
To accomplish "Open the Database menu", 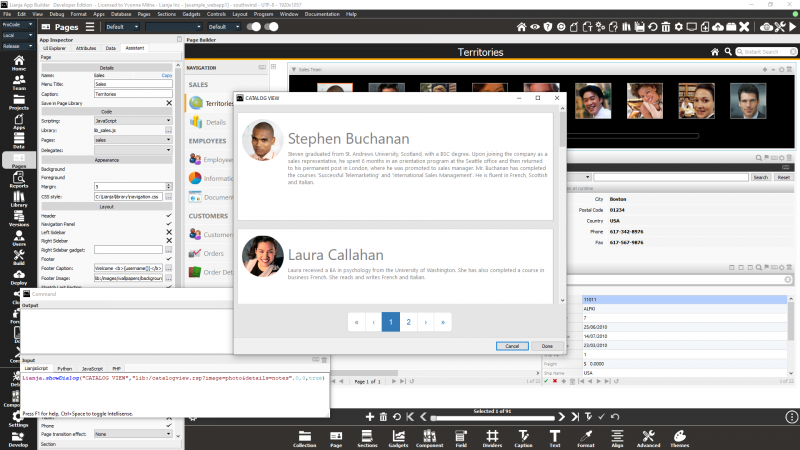I will (121, 14).
